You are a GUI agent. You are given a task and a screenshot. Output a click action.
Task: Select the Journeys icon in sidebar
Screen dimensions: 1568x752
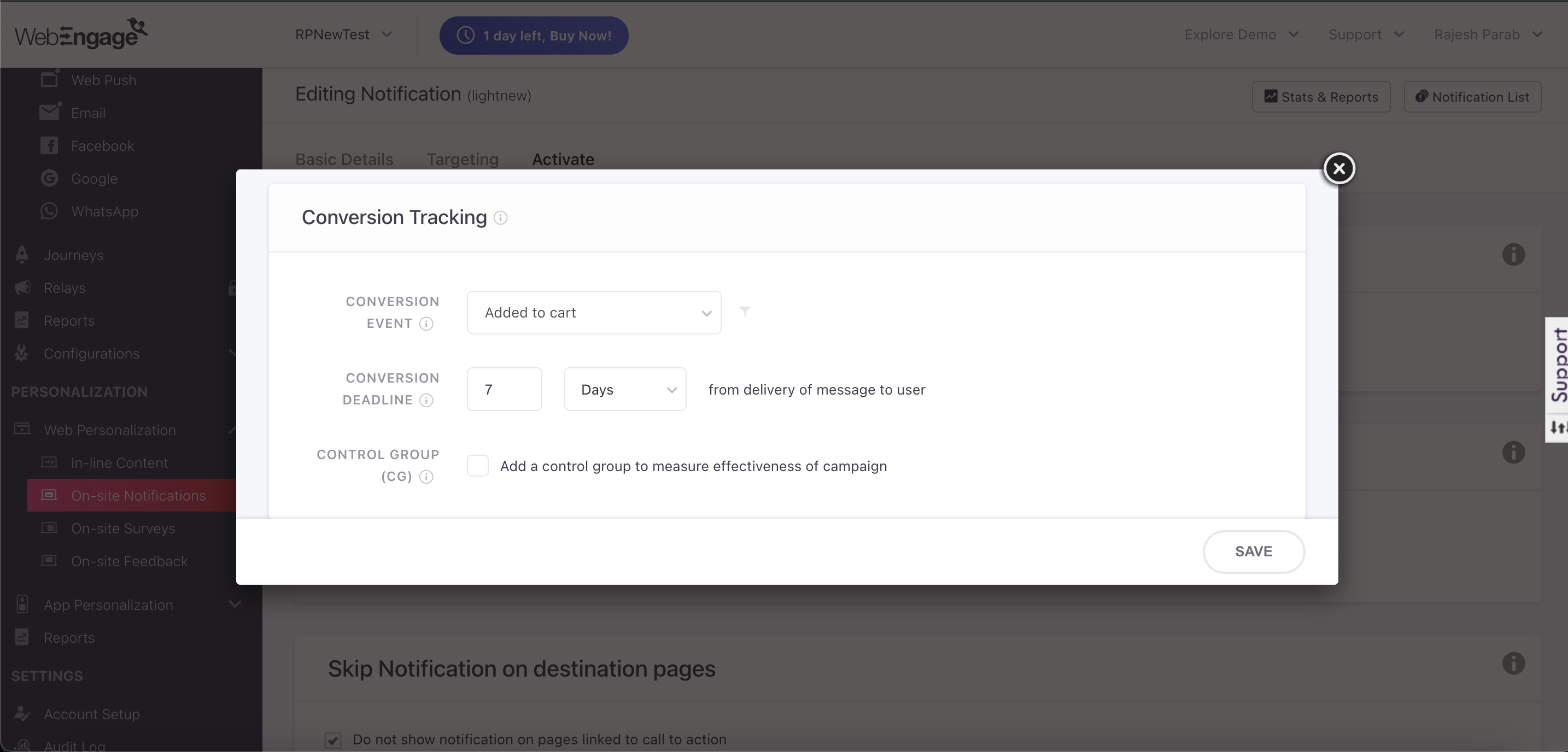tap(21, 255)
